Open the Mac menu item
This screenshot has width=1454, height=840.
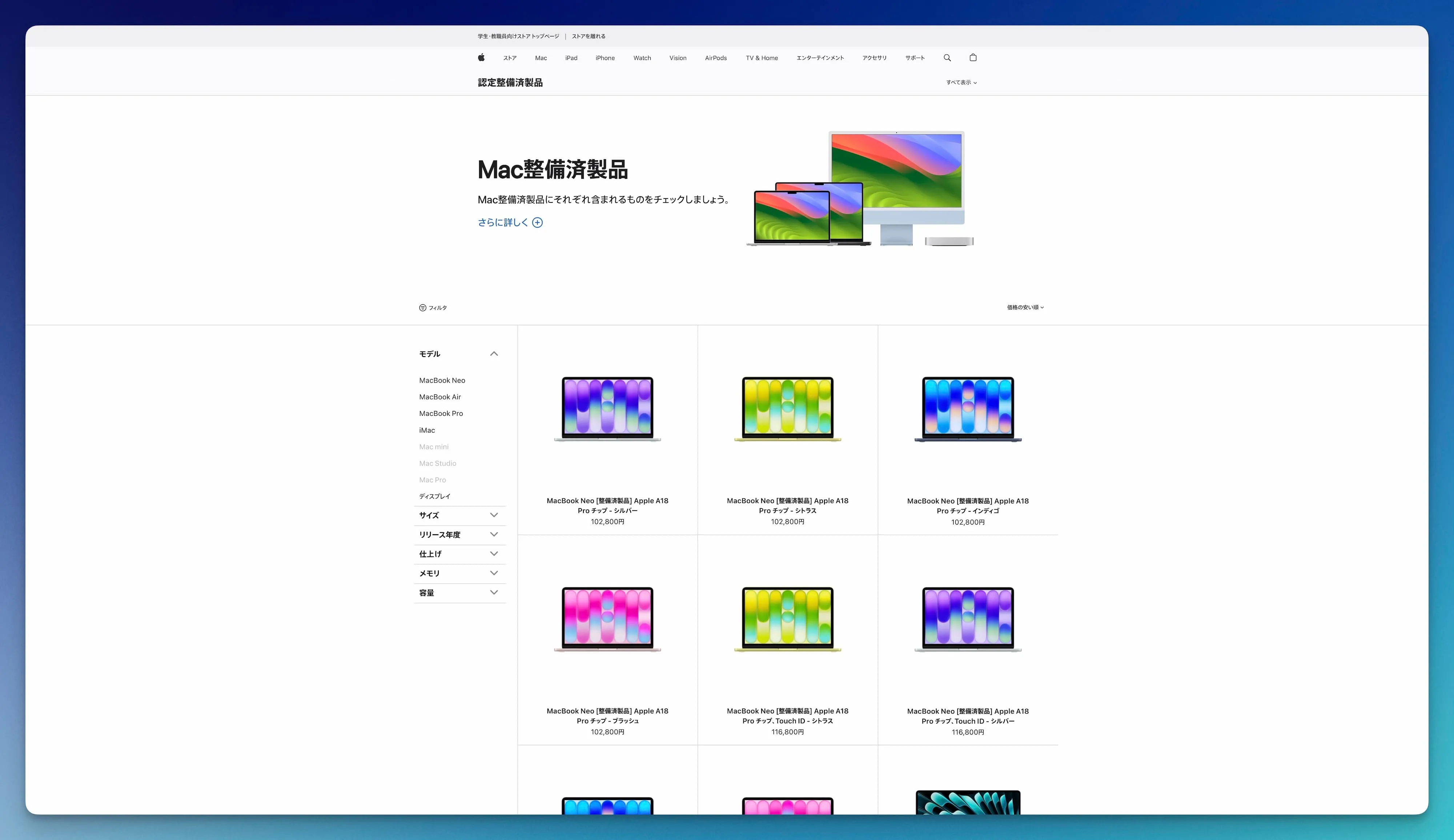(x=541, y=58)
